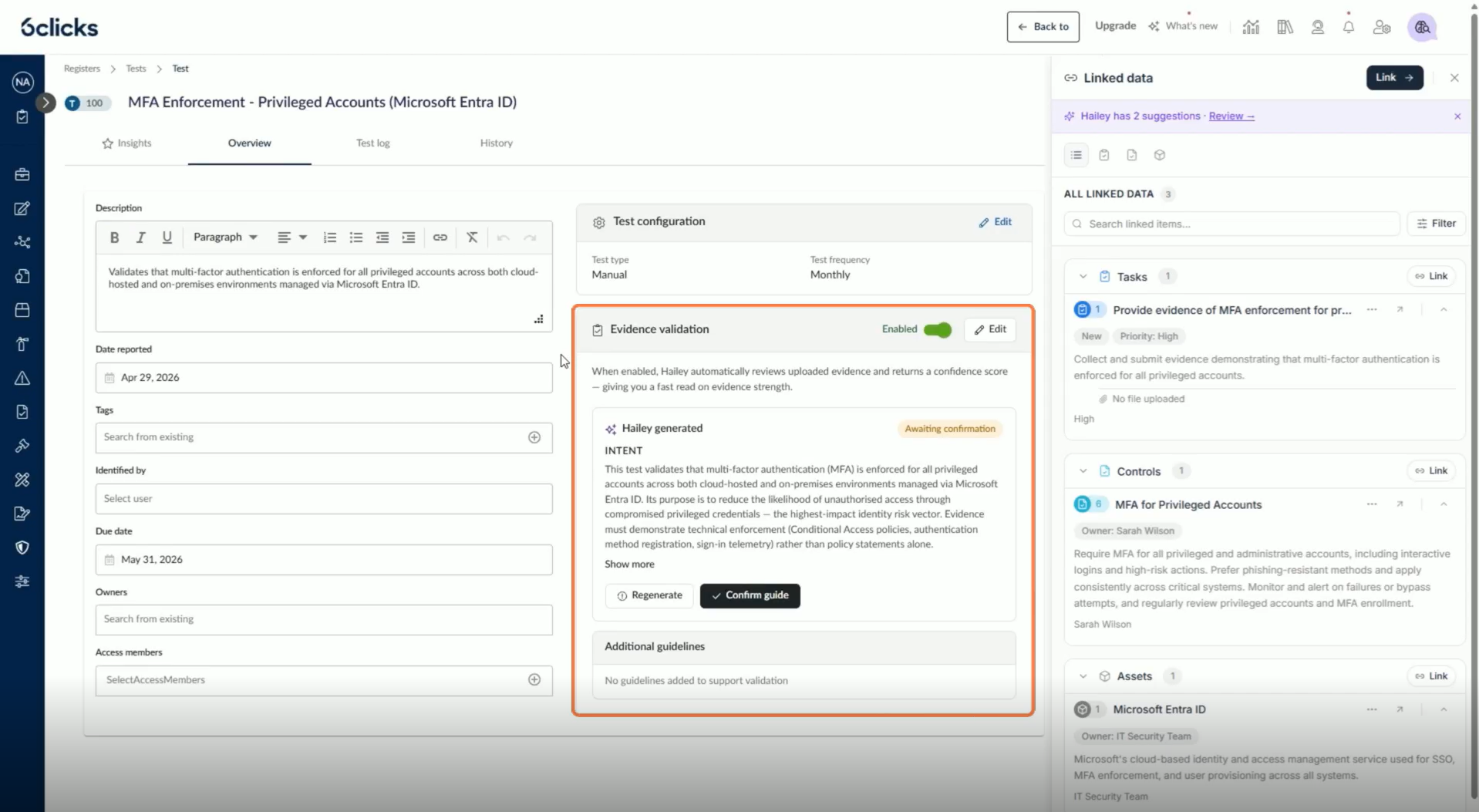
Task: Select the Overview tab
Action: (x=250, y=143)
